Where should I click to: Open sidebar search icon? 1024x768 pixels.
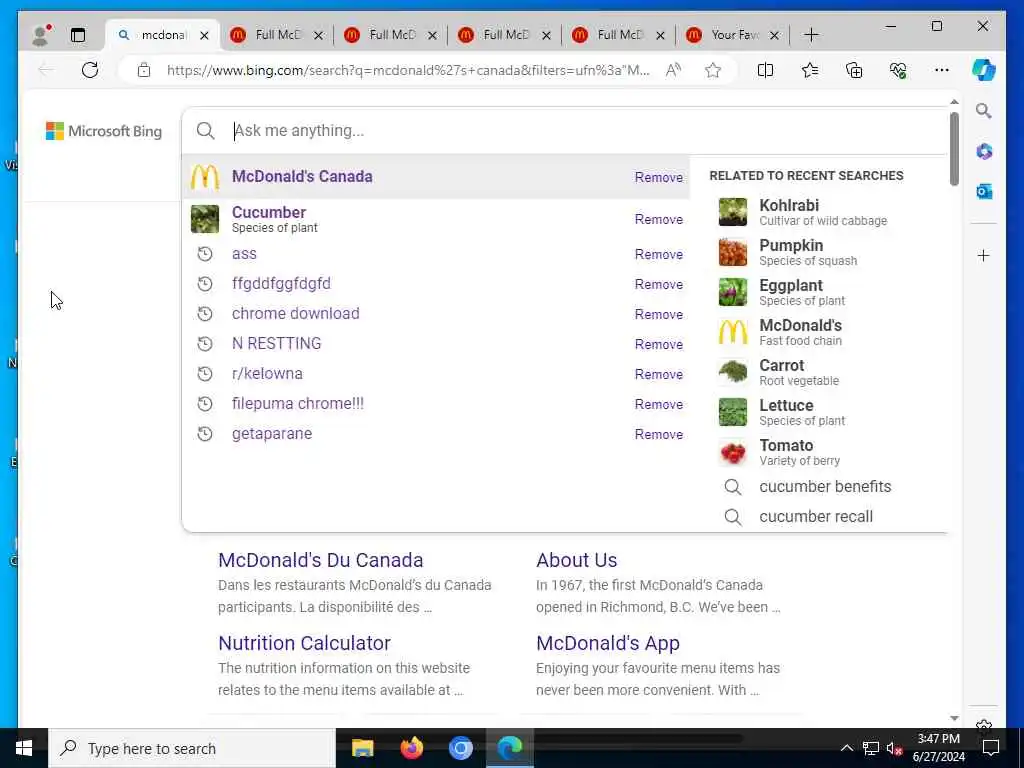pos(984,111)
